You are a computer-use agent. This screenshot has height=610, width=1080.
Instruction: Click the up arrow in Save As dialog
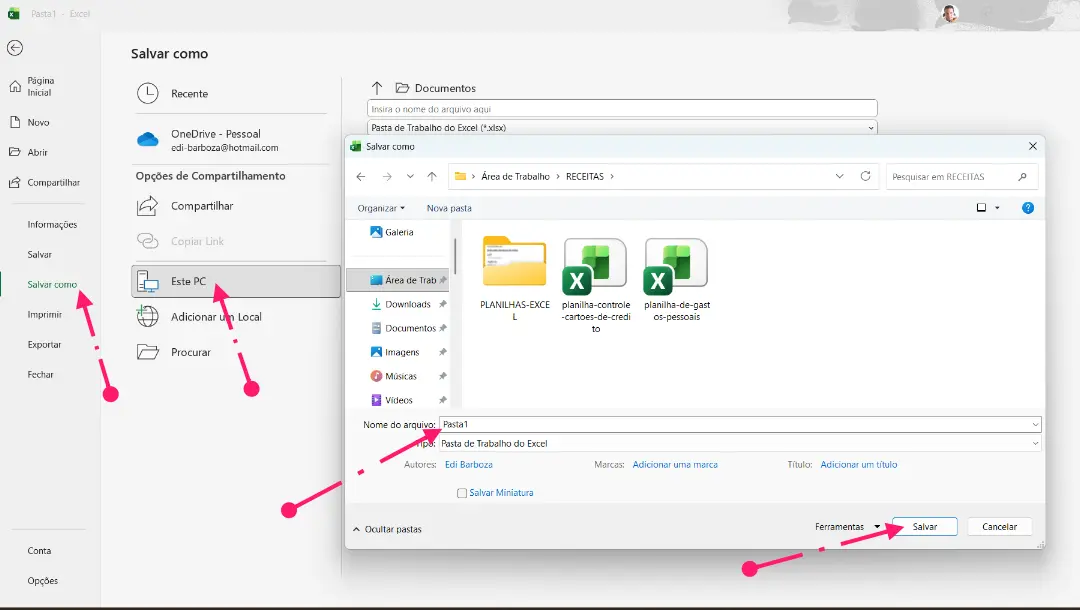(x=432, y=176)
